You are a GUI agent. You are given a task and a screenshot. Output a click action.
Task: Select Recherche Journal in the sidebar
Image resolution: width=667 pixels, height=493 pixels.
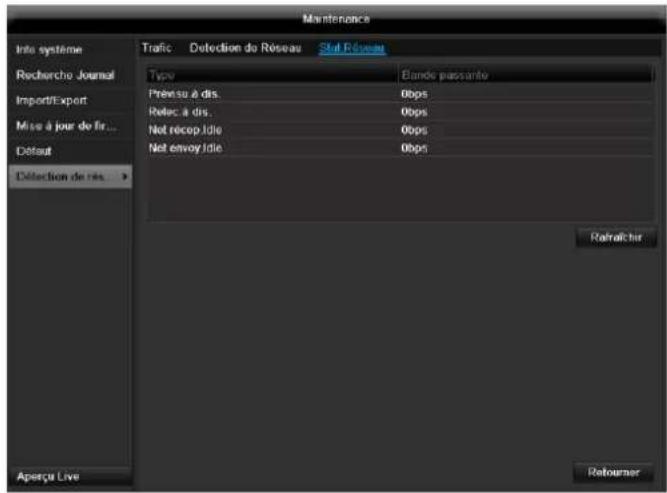[58, 75]
